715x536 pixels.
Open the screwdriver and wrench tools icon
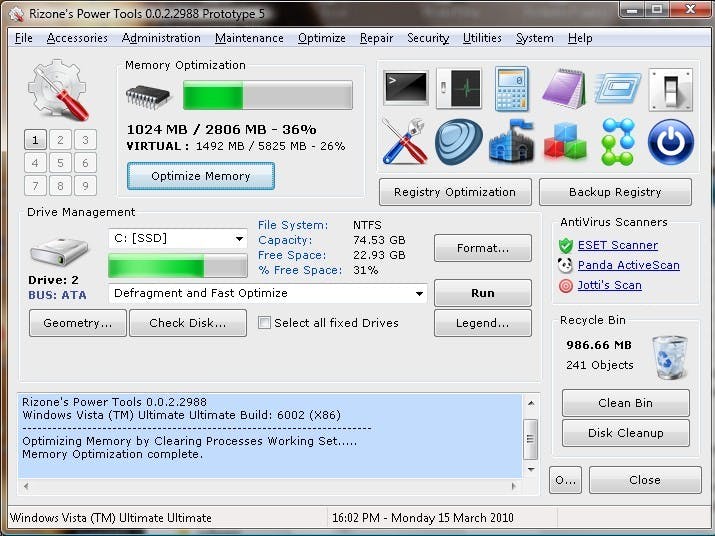[404, 141]
